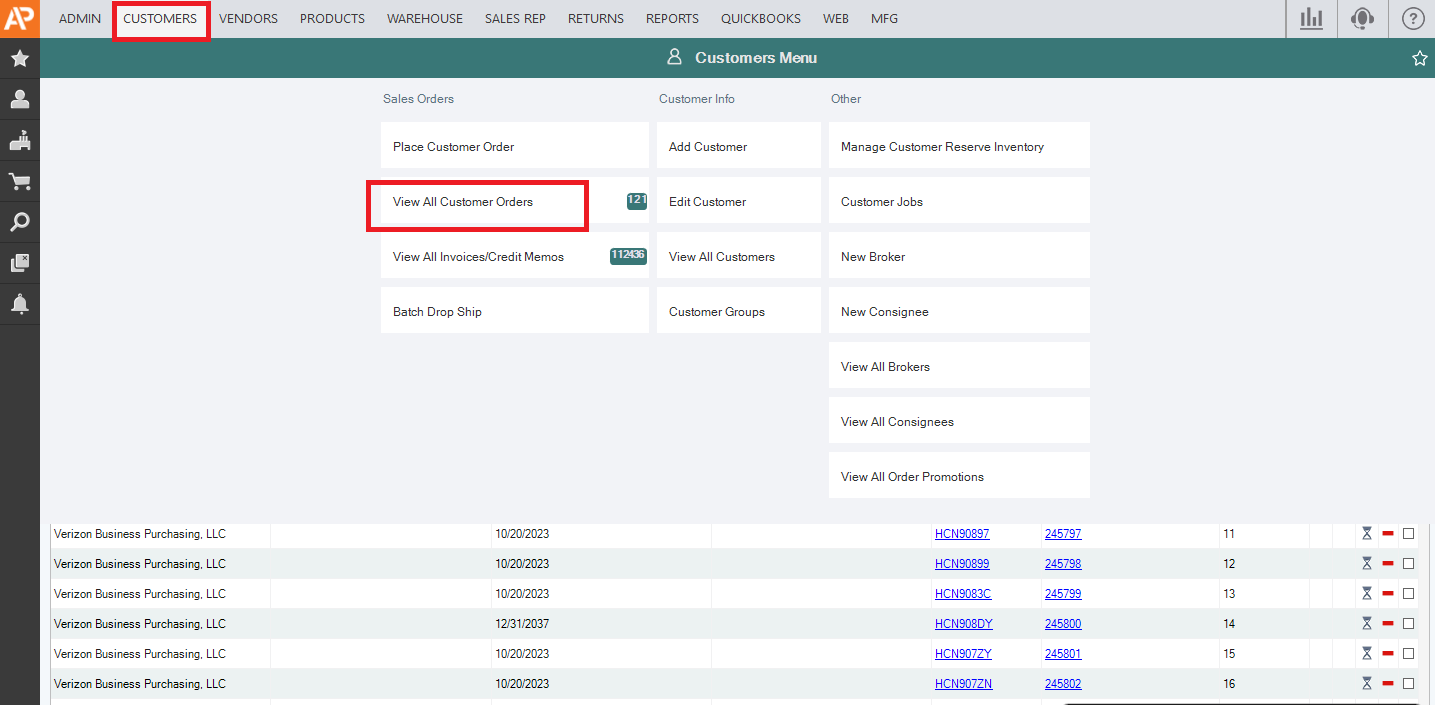Click View All Customer Orders

463,202
